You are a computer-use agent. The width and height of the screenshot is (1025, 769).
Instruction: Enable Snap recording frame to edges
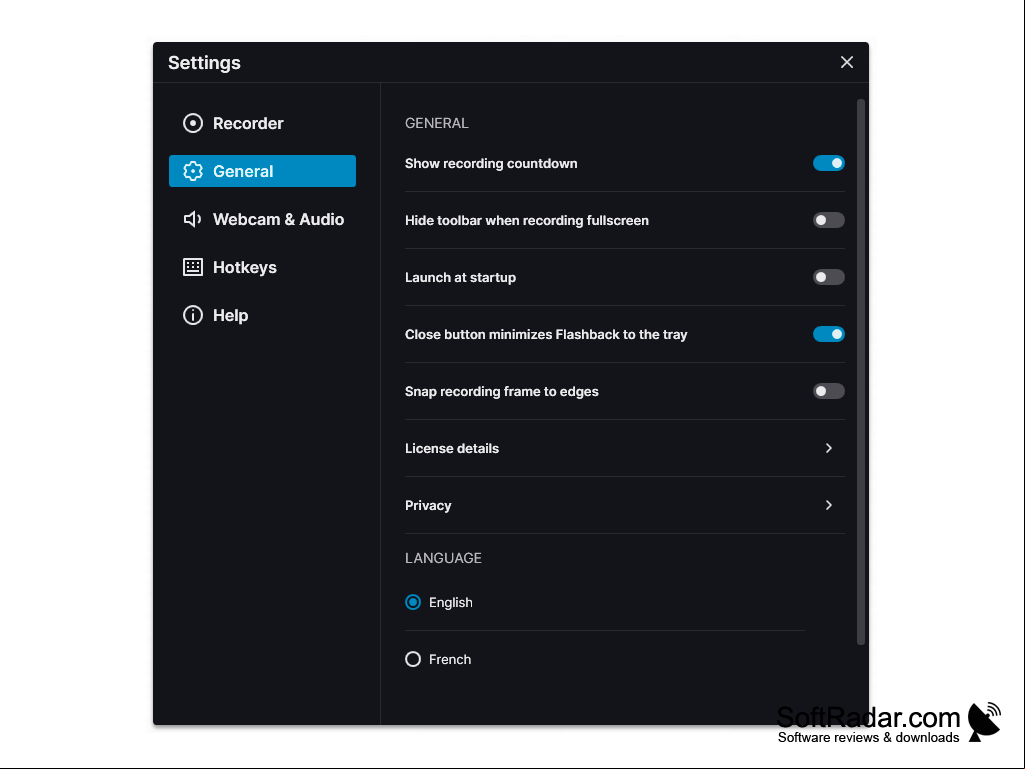(828, 391)
